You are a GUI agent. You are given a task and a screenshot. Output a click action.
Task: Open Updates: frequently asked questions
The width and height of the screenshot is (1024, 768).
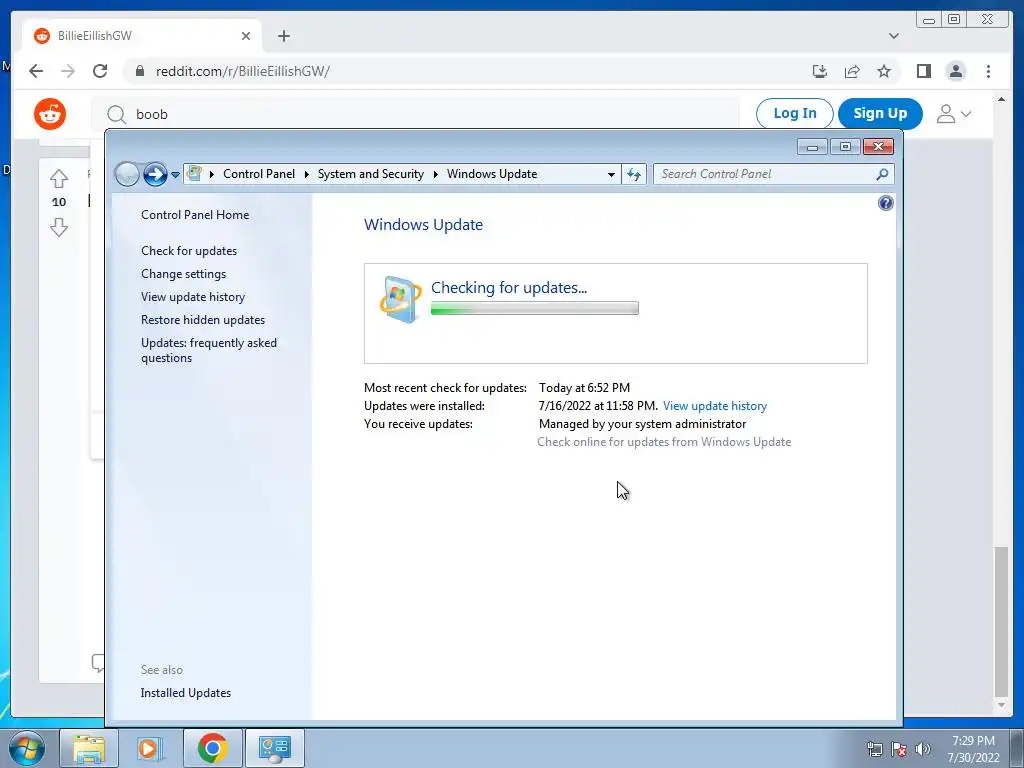pos(209,350)
